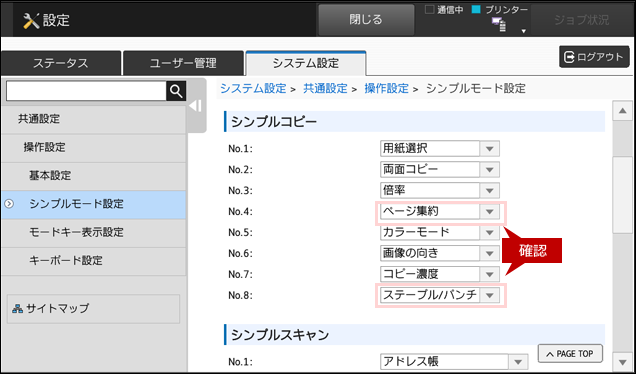
Task: Open 共通設定 breadcrumb link
Action: pos(325,88)
